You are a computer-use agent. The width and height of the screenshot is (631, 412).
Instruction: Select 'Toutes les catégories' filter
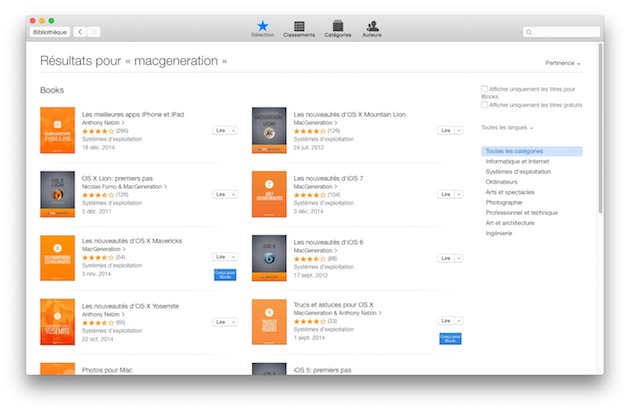coord(532,151)
